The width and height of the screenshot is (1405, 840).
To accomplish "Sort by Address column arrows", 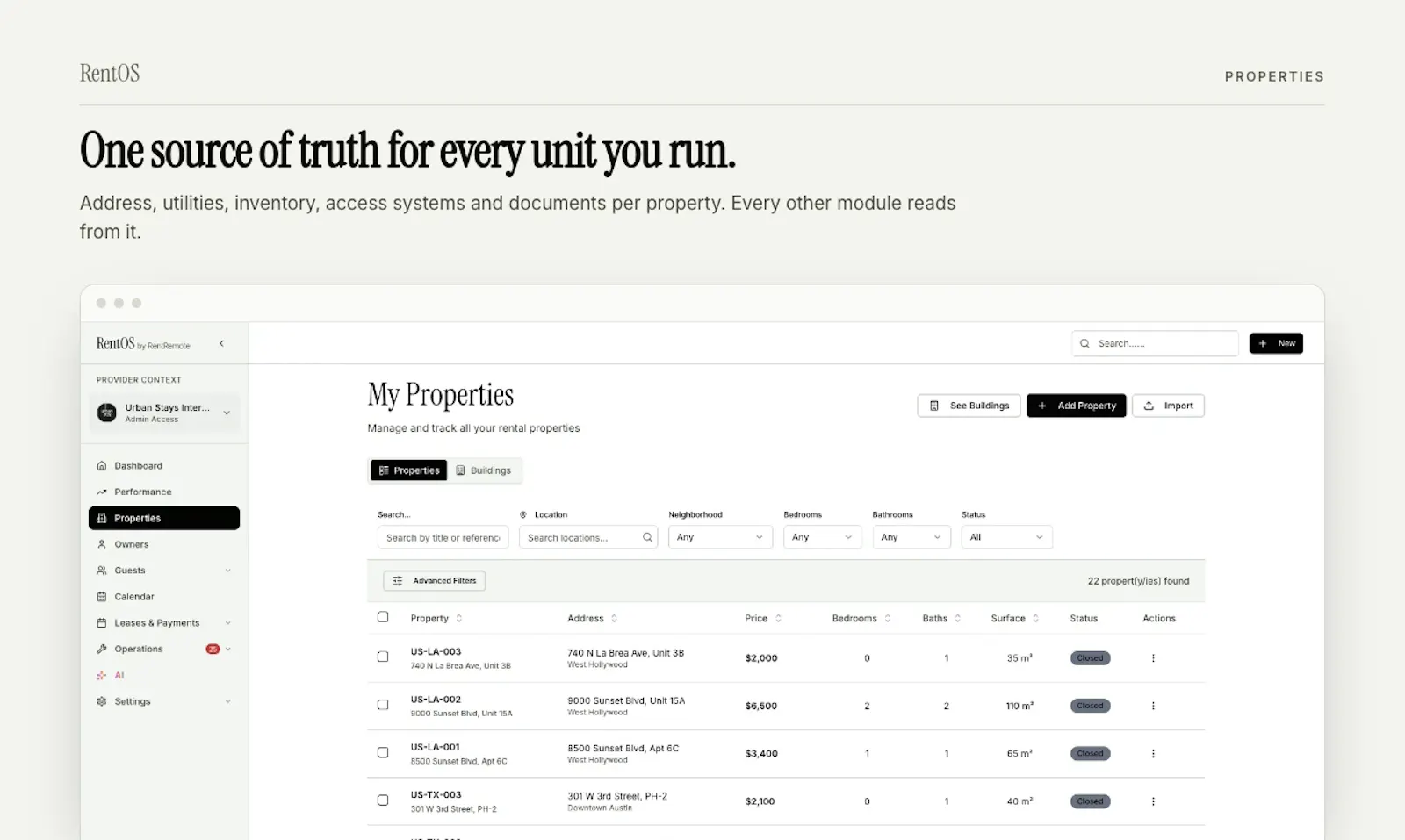I will click(614, 619).
